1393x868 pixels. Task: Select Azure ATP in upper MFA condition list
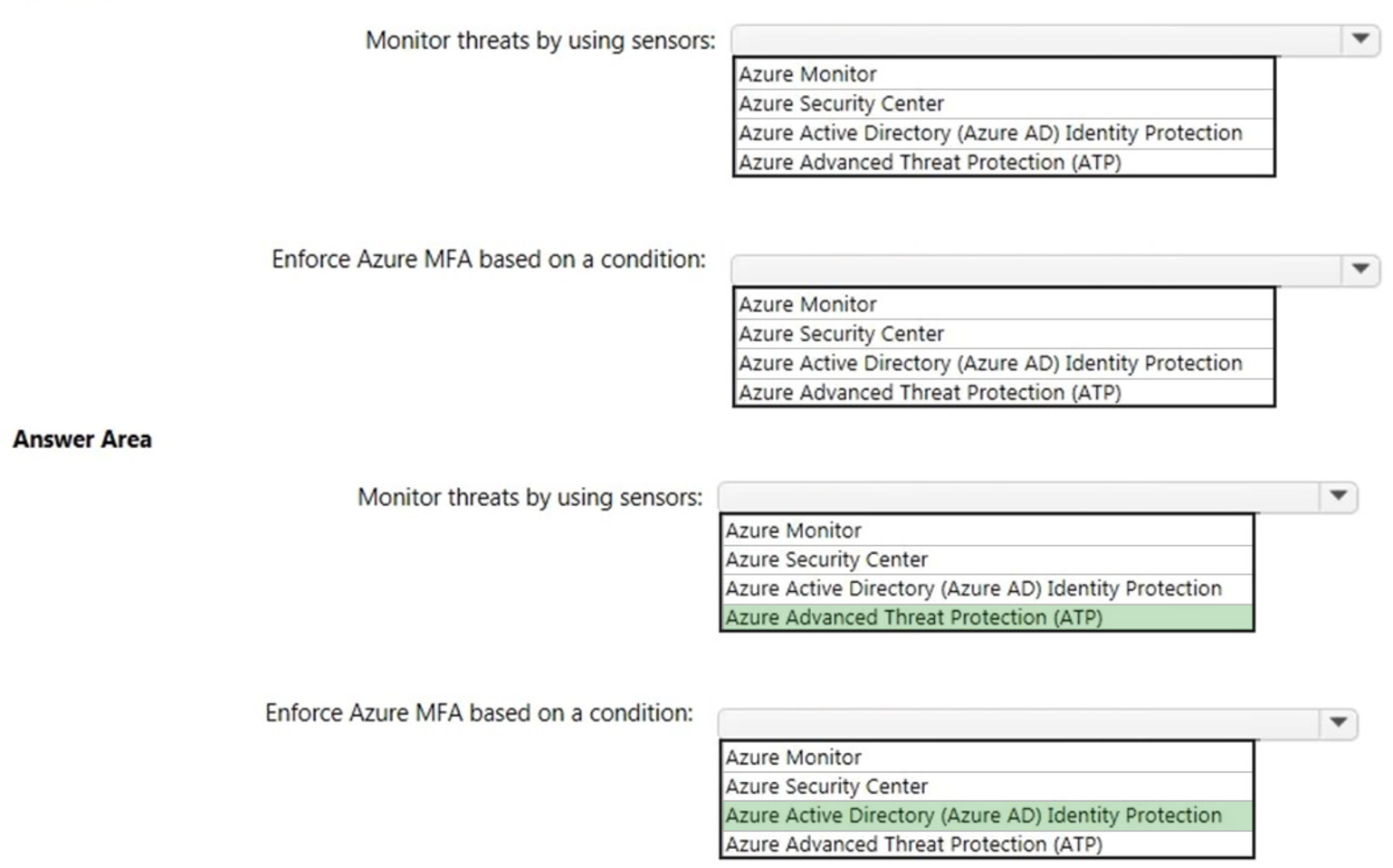(x=930, y=393)
